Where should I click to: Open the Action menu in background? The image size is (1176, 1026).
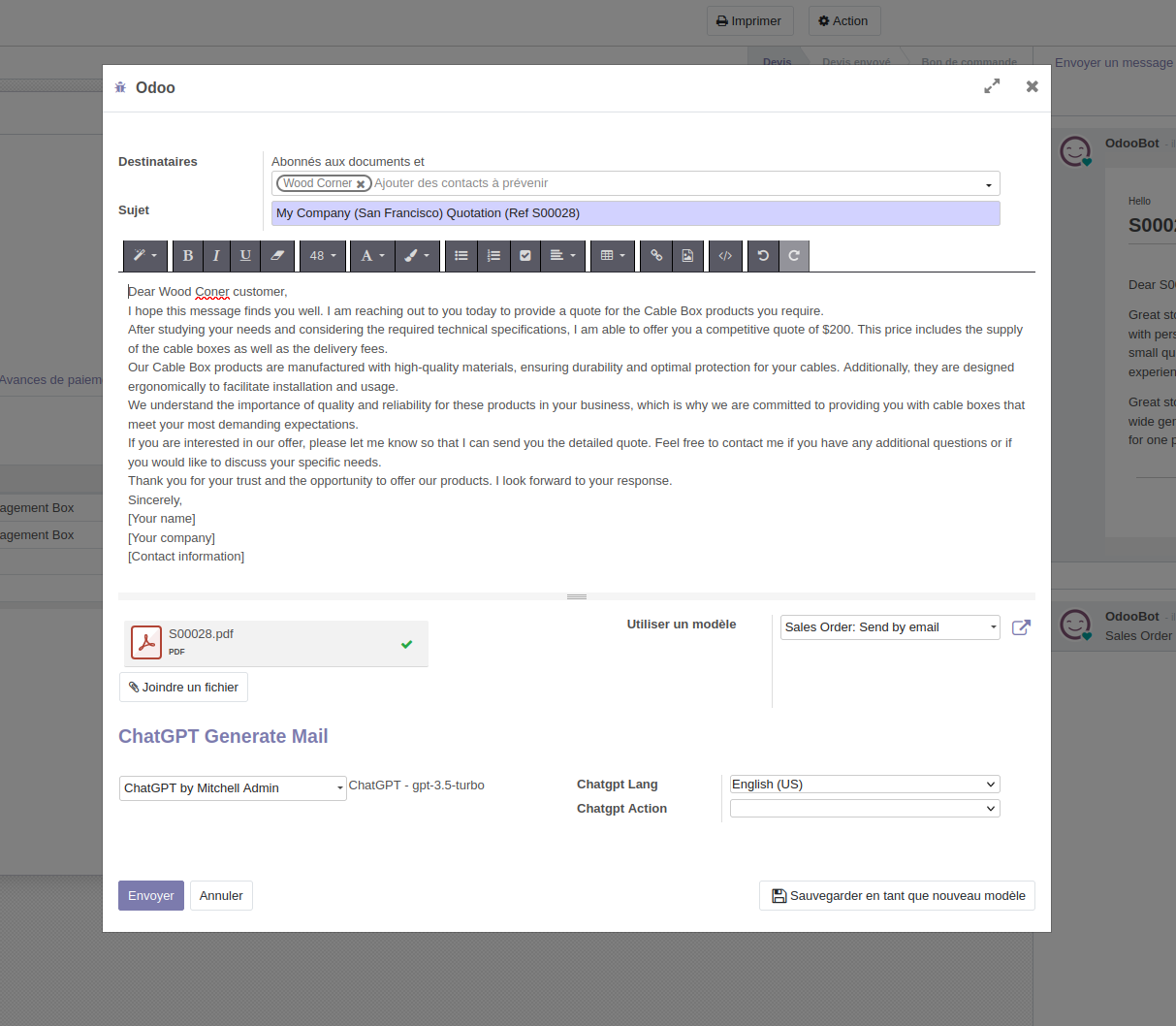(843, 21)
